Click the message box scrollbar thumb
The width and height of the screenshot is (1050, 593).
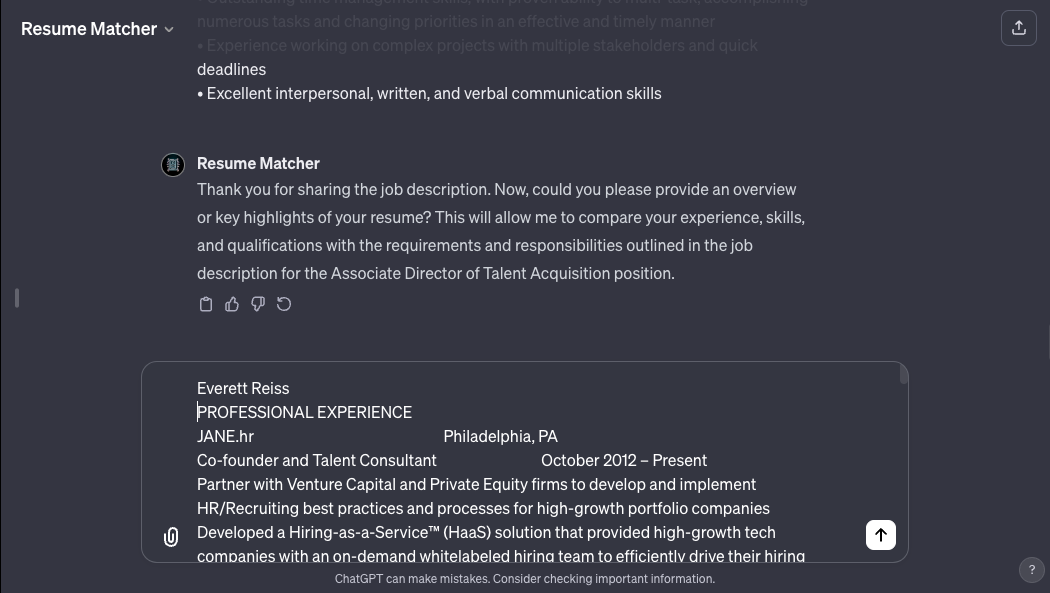pos(903,376)
